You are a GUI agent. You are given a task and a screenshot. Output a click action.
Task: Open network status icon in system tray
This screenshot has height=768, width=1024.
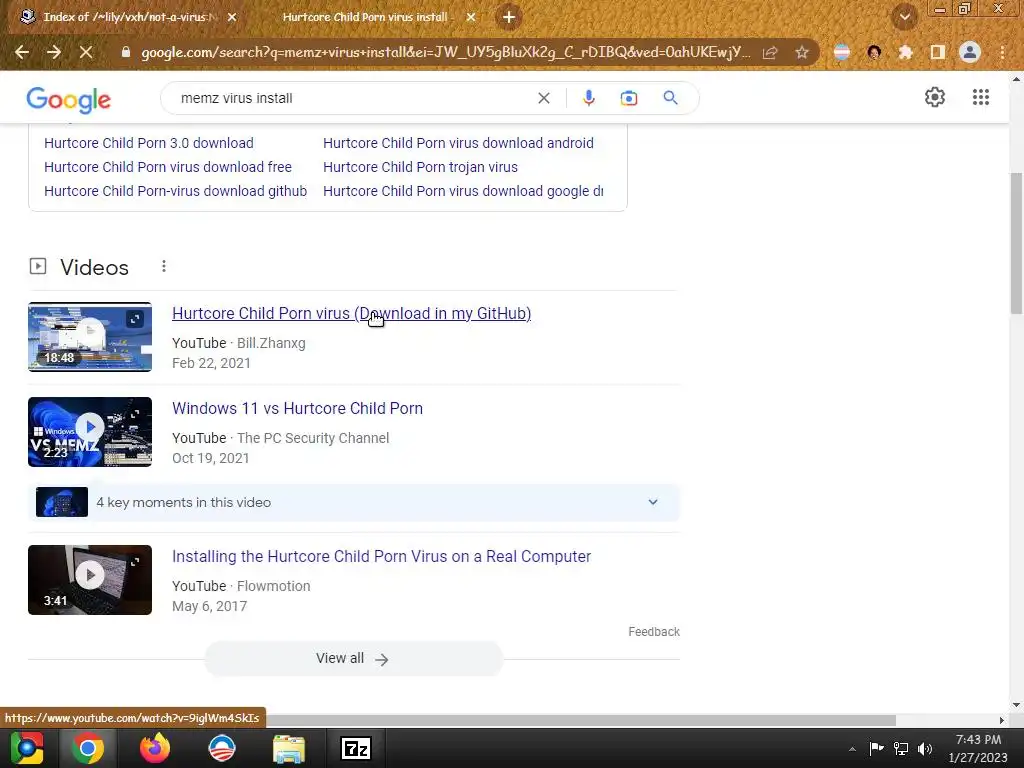pyautogui.click(x=901, y=749)
